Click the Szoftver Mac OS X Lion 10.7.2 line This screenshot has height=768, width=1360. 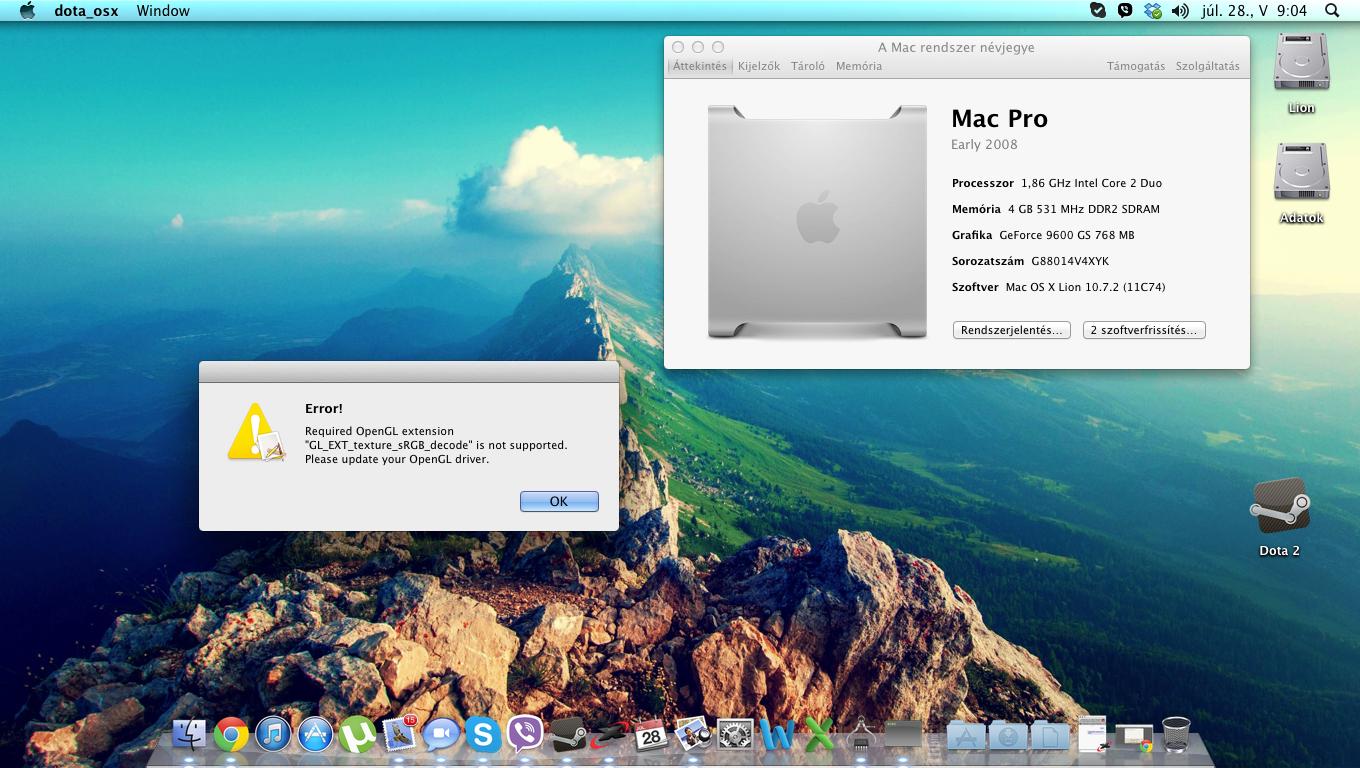1058,287
